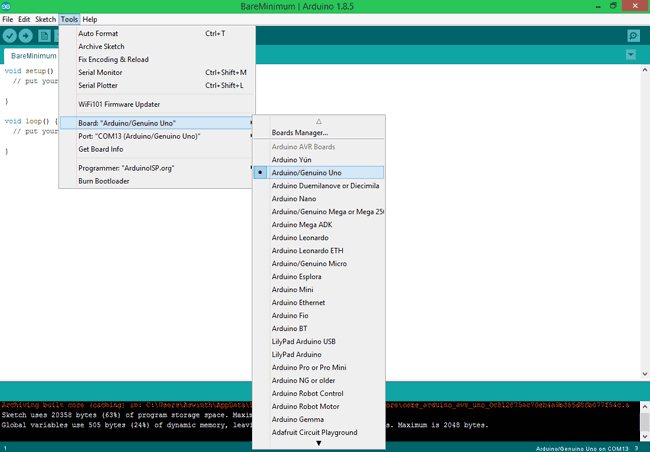Select Arduino Leonardo ETH board

click(319, 250)
